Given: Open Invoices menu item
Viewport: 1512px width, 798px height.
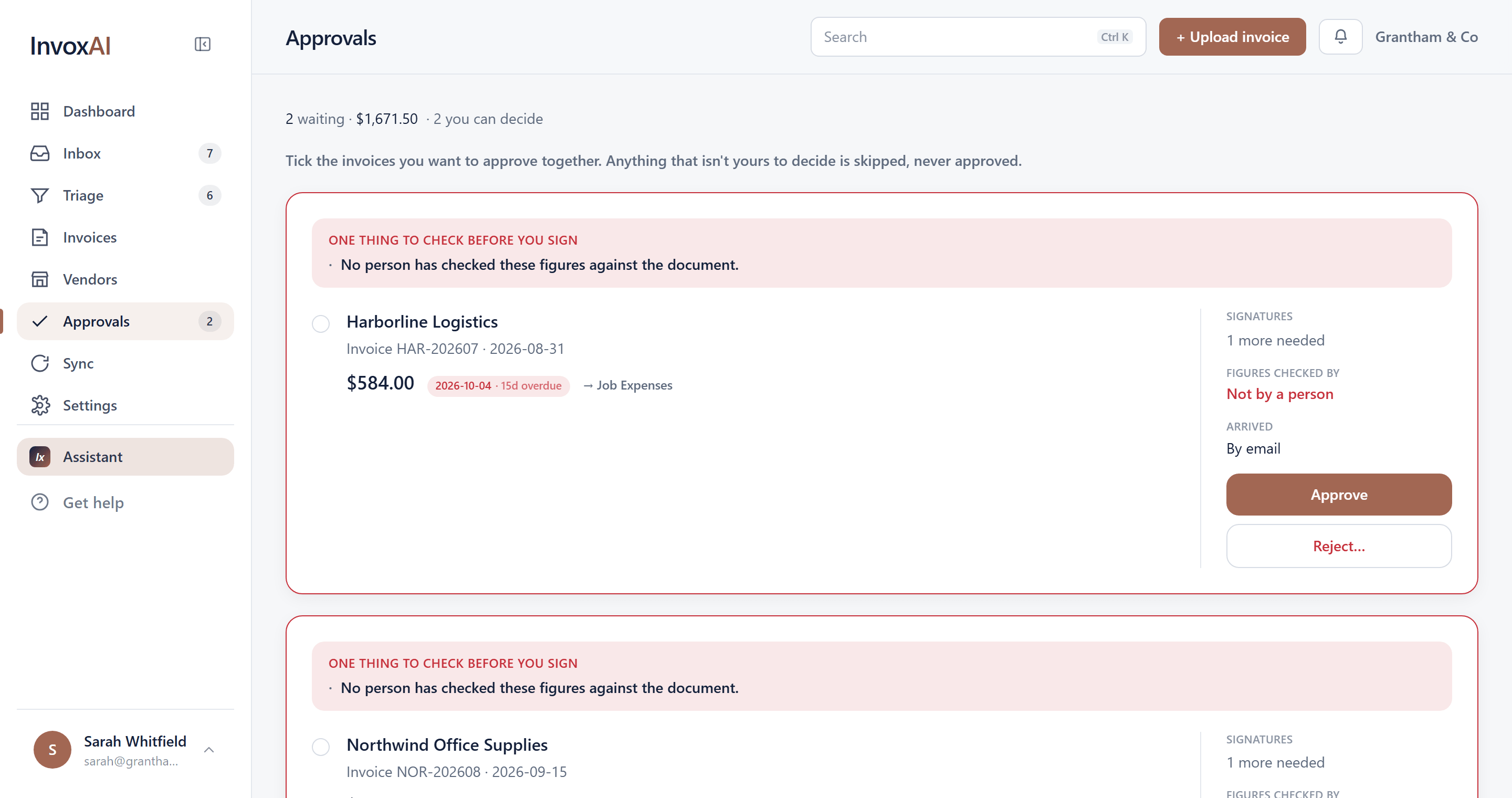Looking at the screenshot, I should tap(125, 238).
